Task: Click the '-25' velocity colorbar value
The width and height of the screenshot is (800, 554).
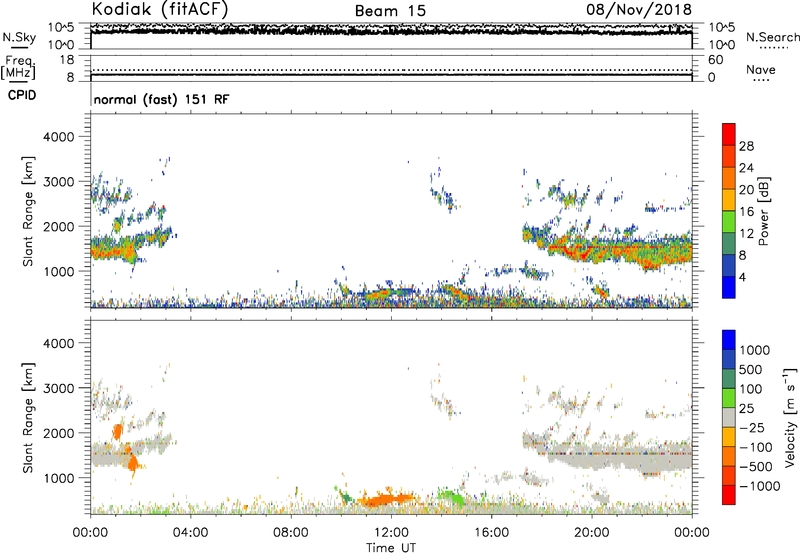Action: [752, 428]
